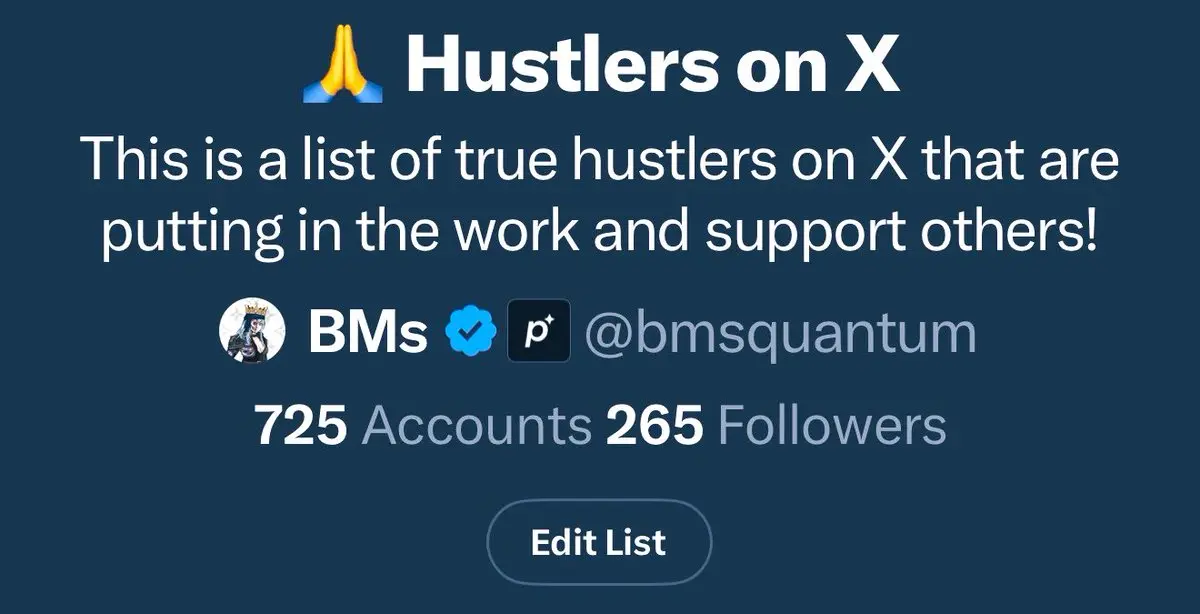
Task: Click the number 725 count
Action: (x=301, y=426)
